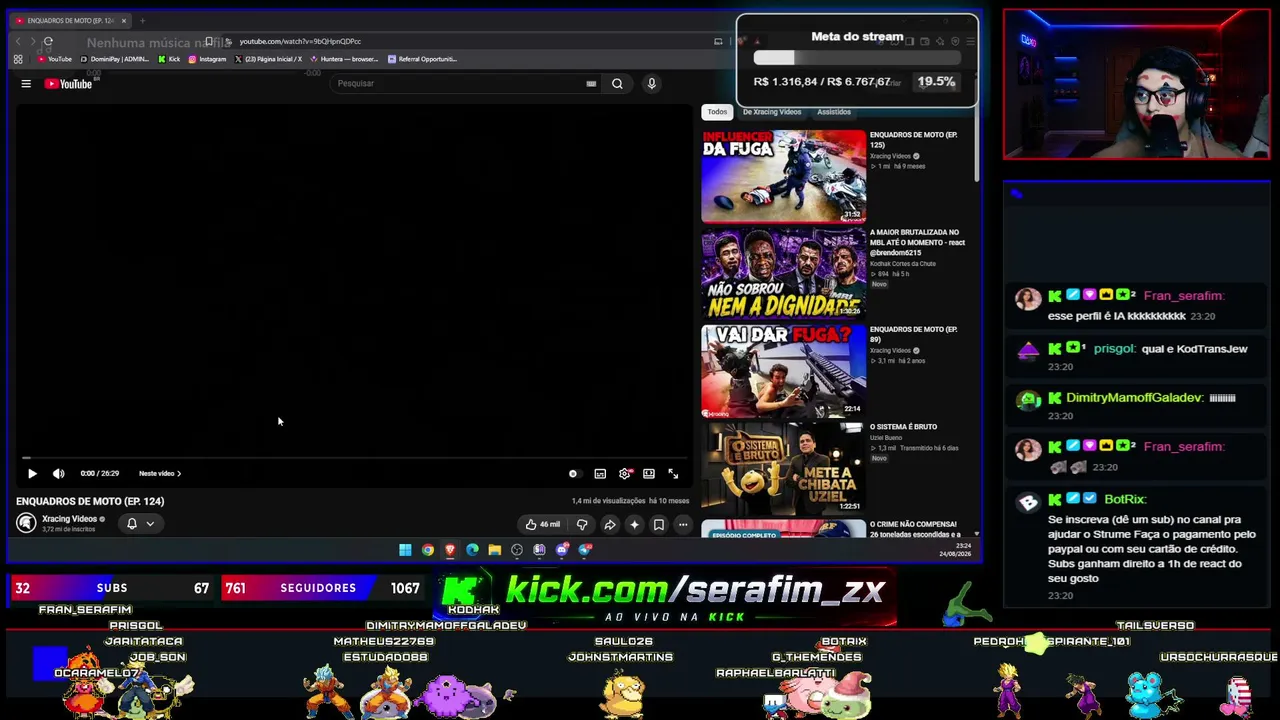Open 'O SISTEMA É BRUTO' video title
The height and width of the screenshot is (720, 1280).
(903, 427)
